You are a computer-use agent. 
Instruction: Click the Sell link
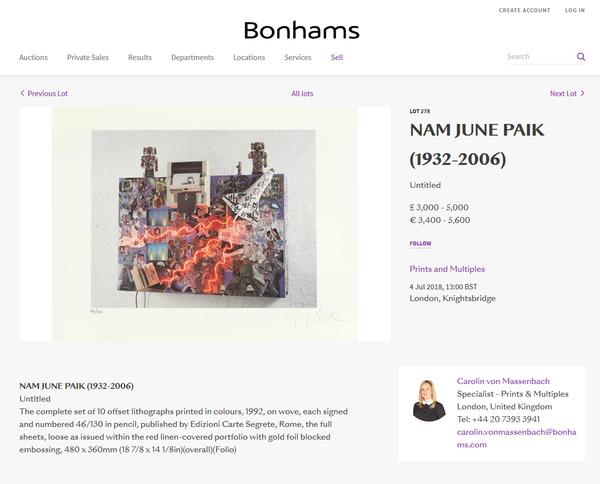tap(337, 57)
